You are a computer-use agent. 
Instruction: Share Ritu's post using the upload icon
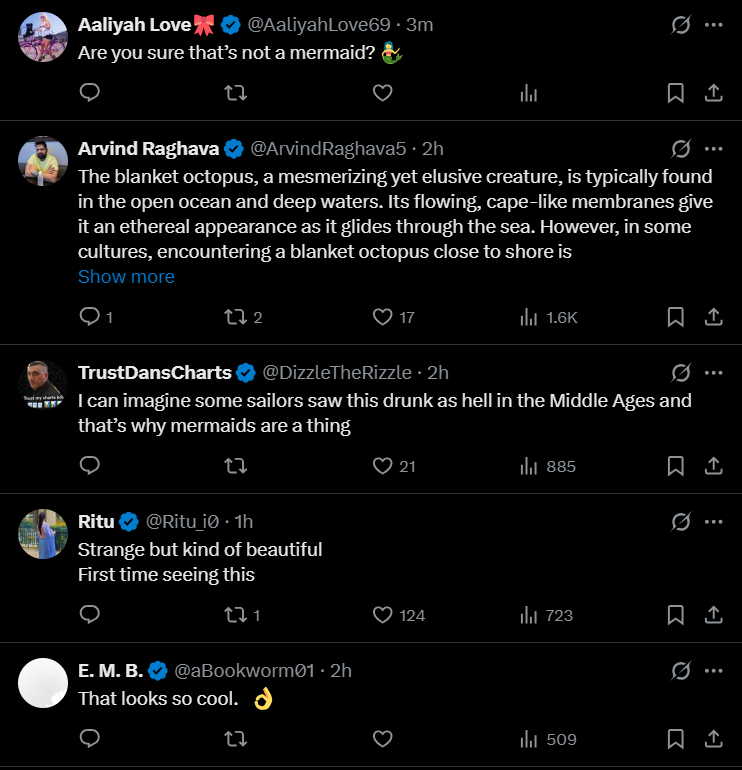pyautogui.click(x=714, y=615)
